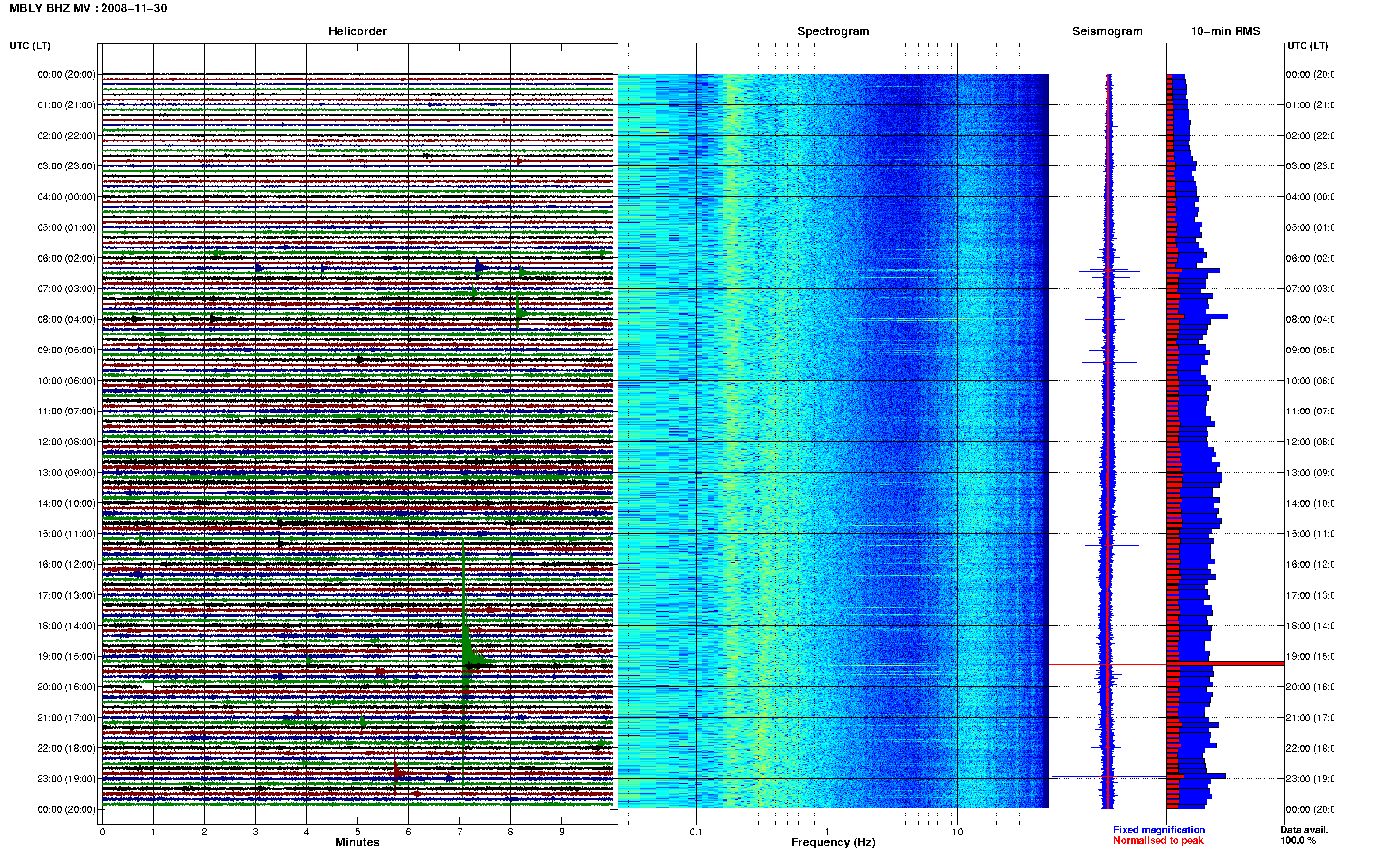
Task: Click the dark red event burst near 23:00
Action: click(x=398, y=772)
